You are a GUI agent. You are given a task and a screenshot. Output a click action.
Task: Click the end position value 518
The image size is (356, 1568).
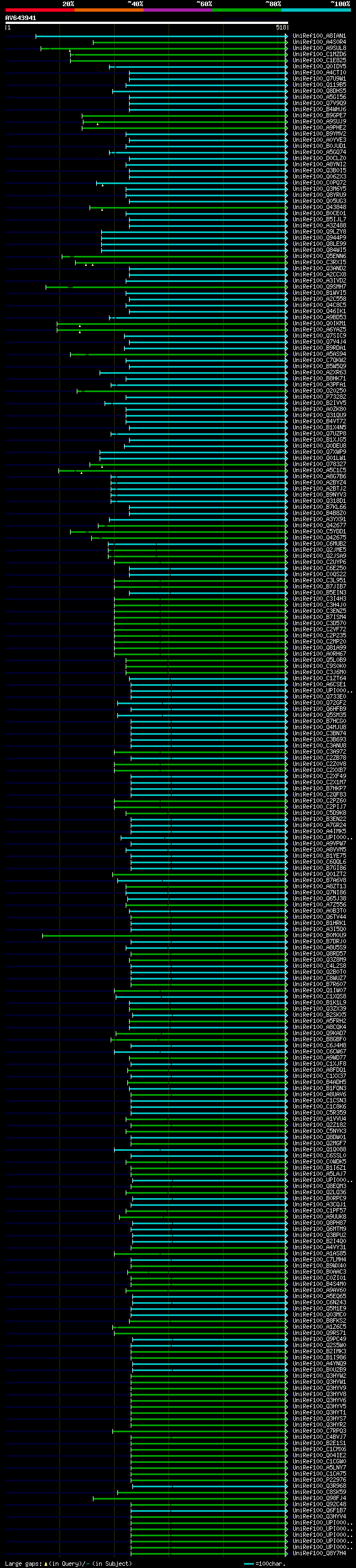280,27
